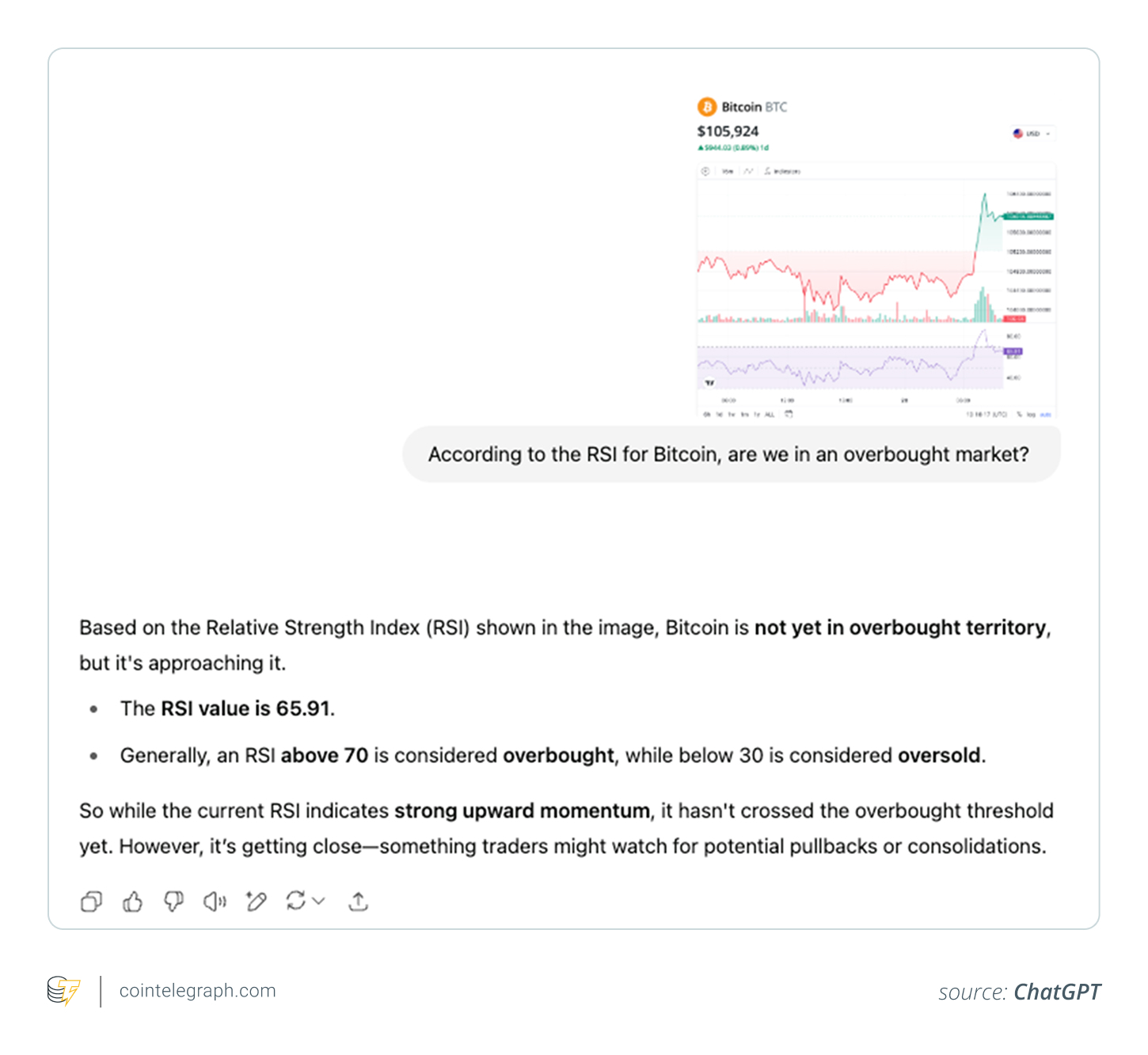Switch to the 1y timeframe

(756, 414)
